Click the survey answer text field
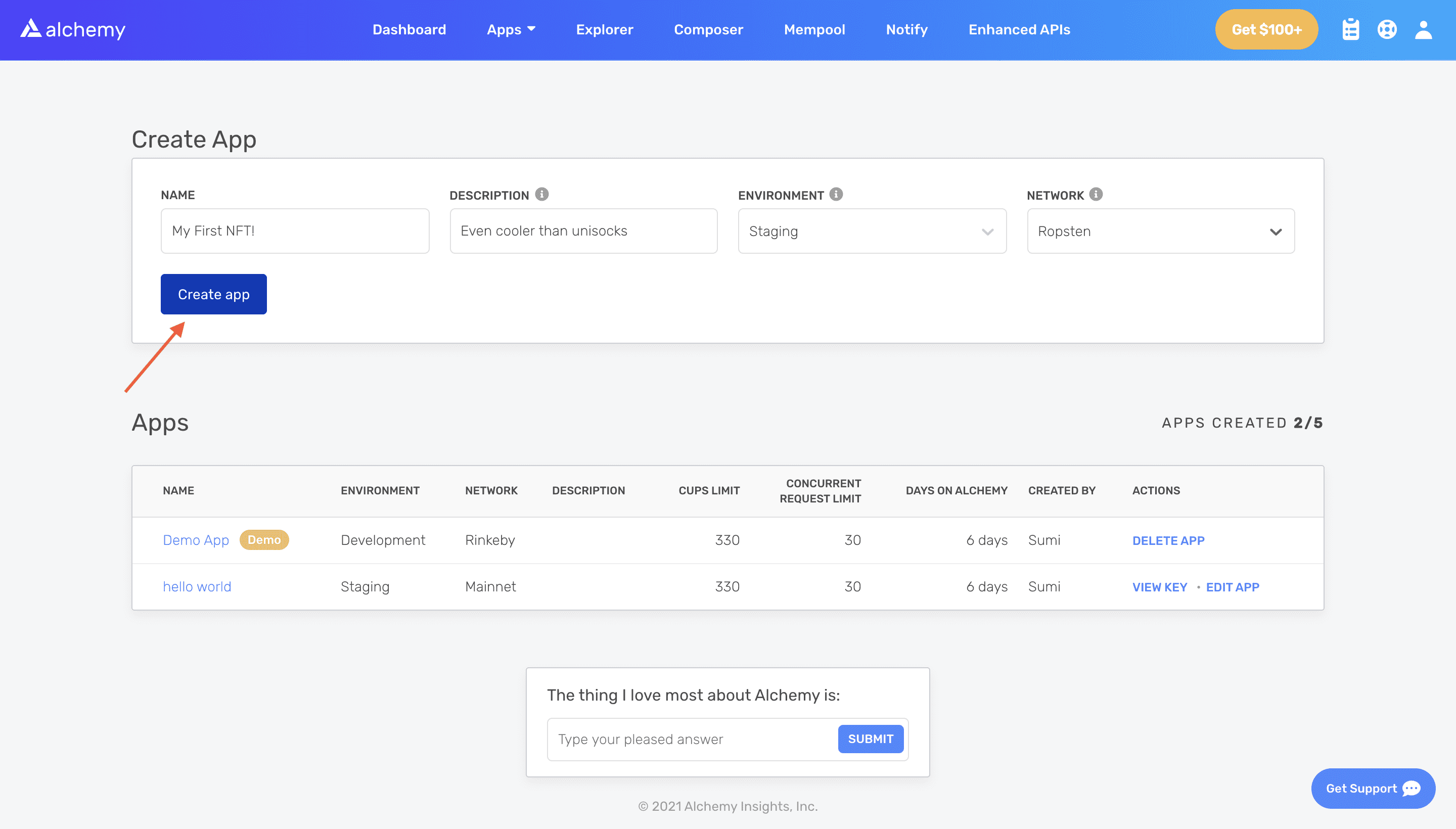 click(684, 739)
